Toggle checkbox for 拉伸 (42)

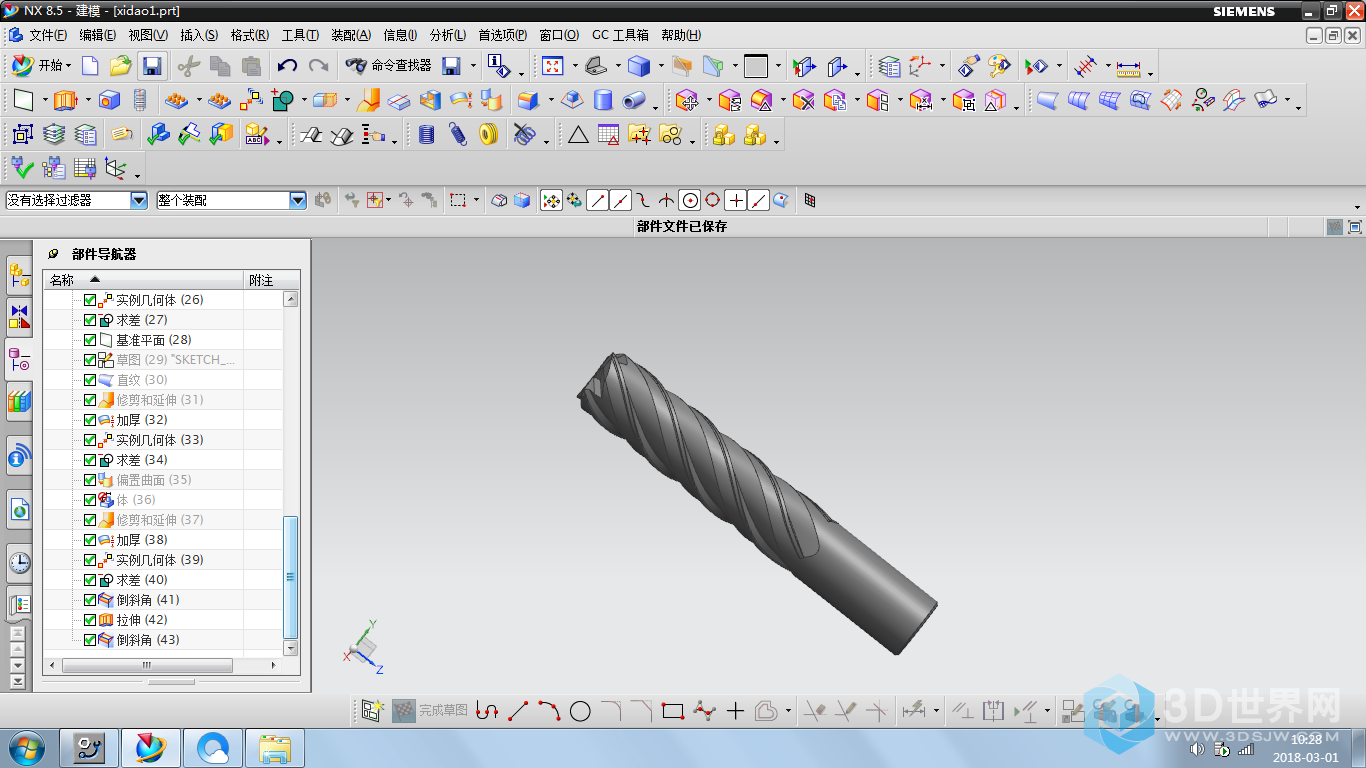coord(90,620)
